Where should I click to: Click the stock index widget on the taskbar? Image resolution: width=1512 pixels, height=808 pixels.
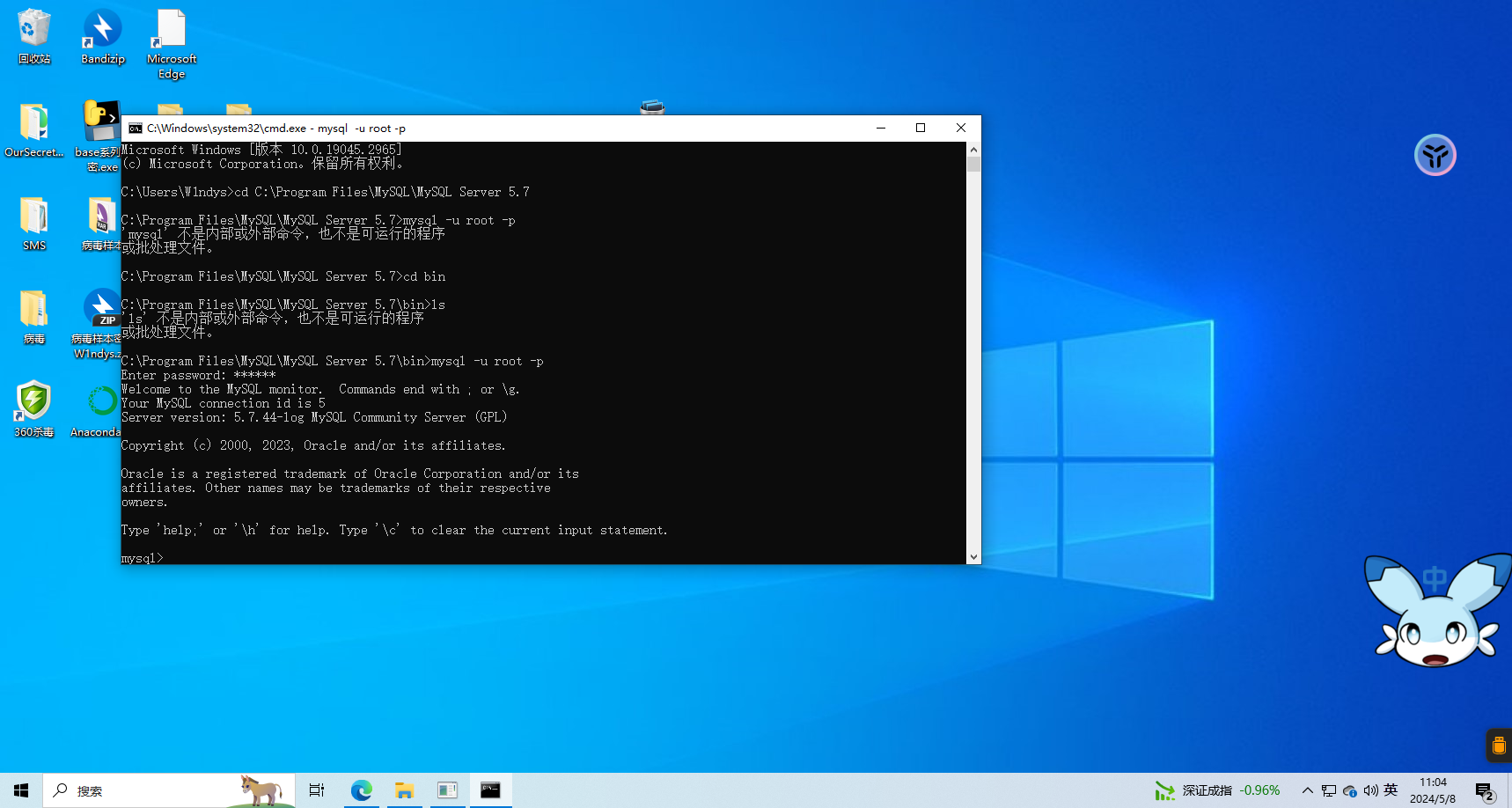click(1217, 790)
